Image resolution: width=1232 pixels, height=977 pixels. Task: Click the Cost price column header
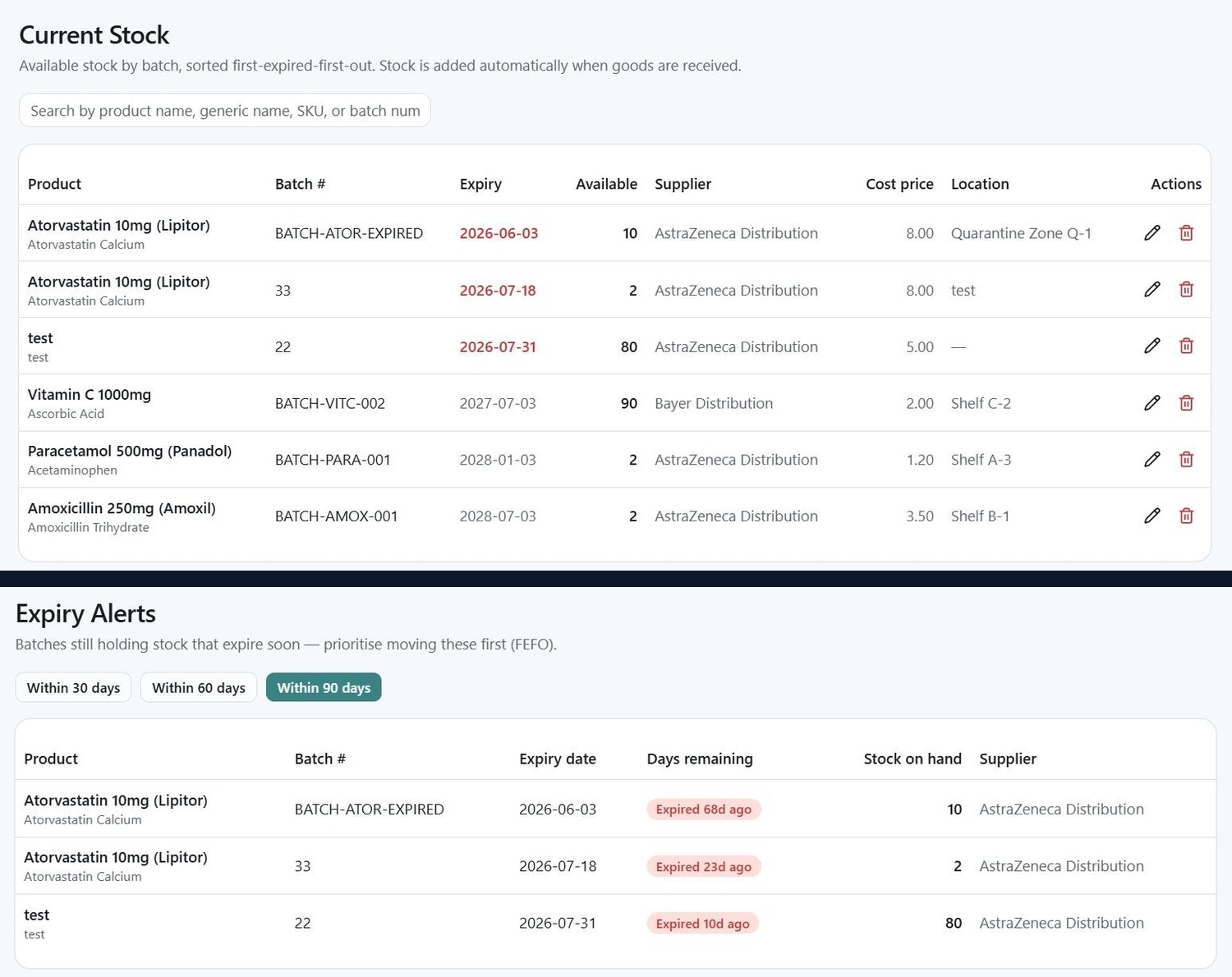(899, 184)
